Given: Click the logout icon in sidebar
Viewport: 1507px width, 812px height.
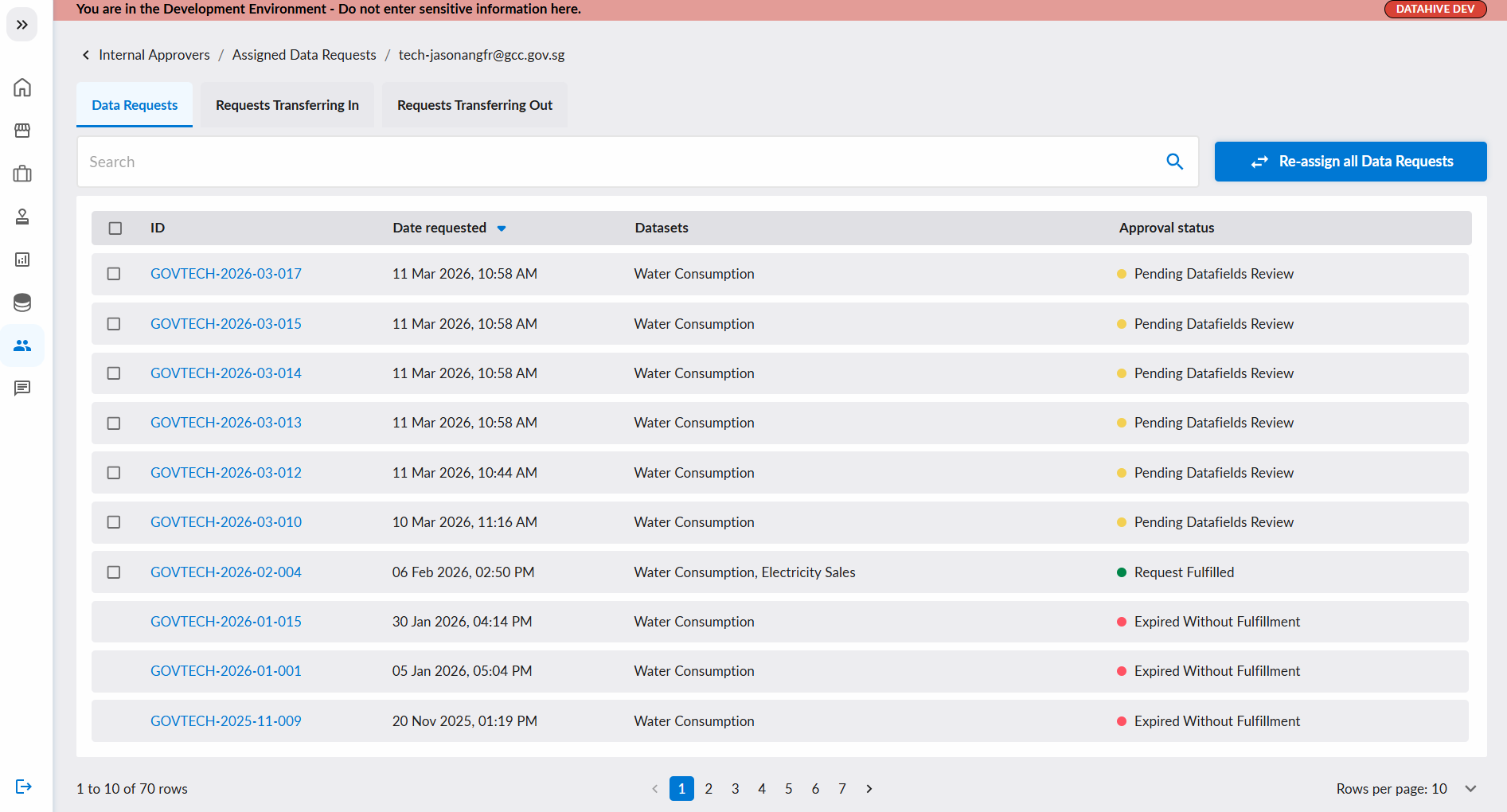Looking at the screenshot, I should 24,787.
